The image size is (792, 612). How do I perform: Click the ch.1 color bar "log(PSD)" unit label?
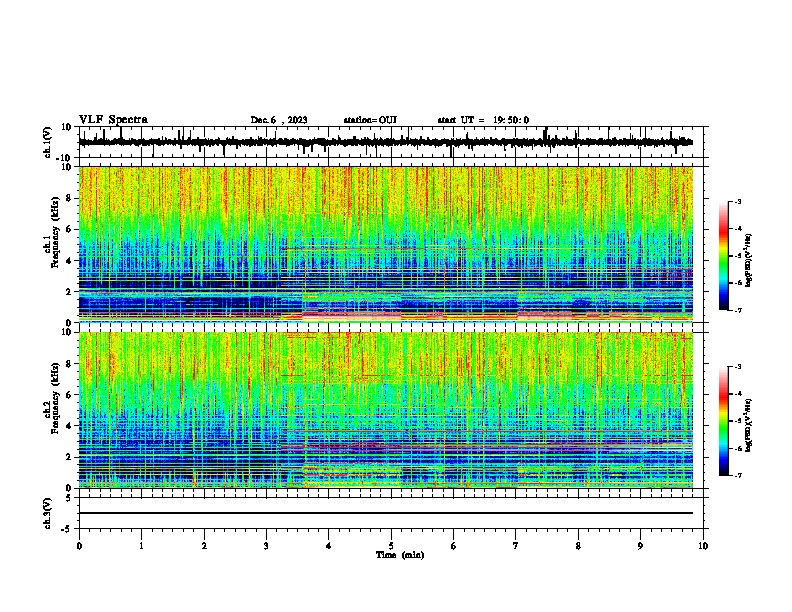(x=748, y=261)
